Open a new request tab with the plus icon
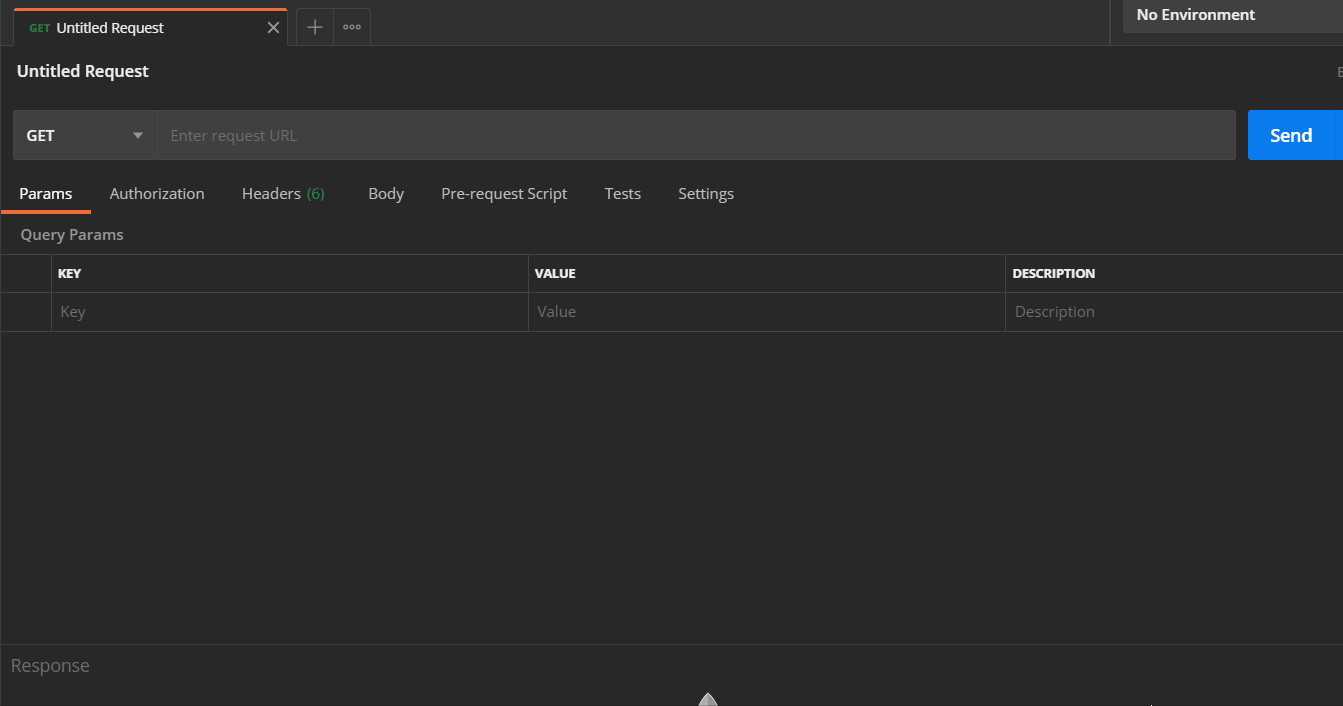This screenshot has height=706, width=1343. pyautogui.click(x=314, y=27)
